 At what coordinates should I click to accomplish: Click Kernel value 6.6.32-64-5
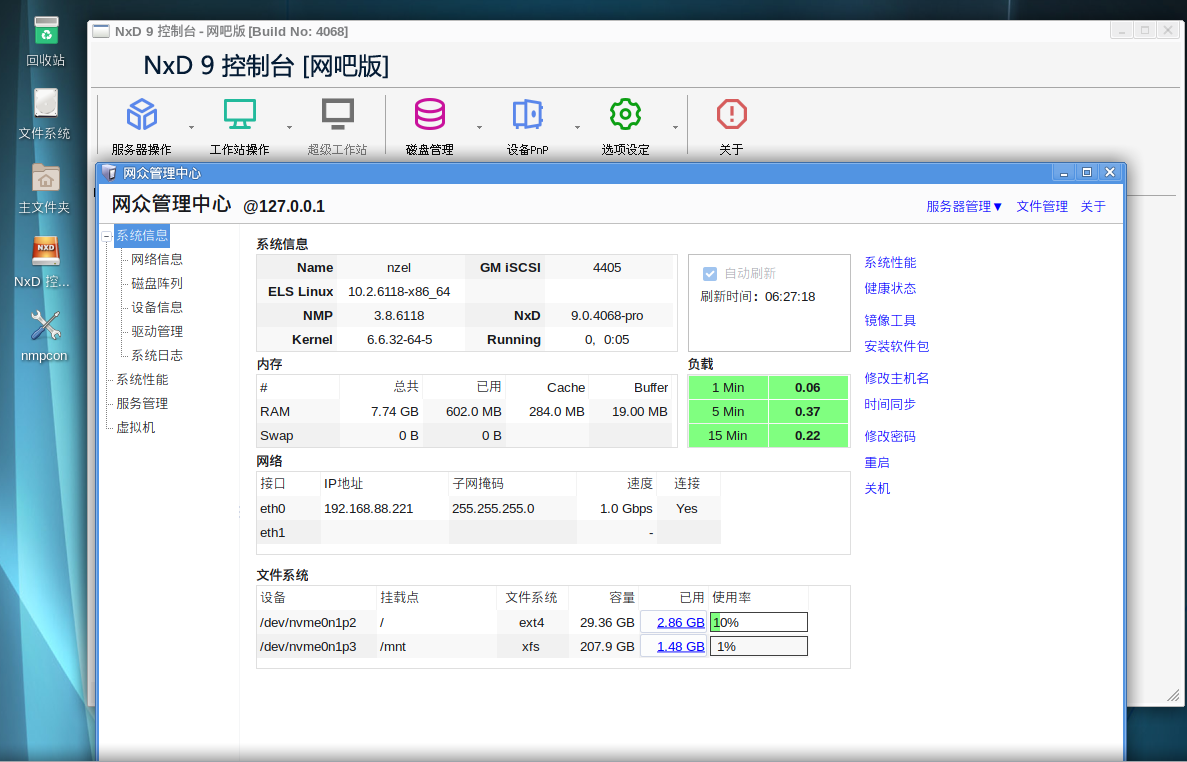tap(400, 340)
